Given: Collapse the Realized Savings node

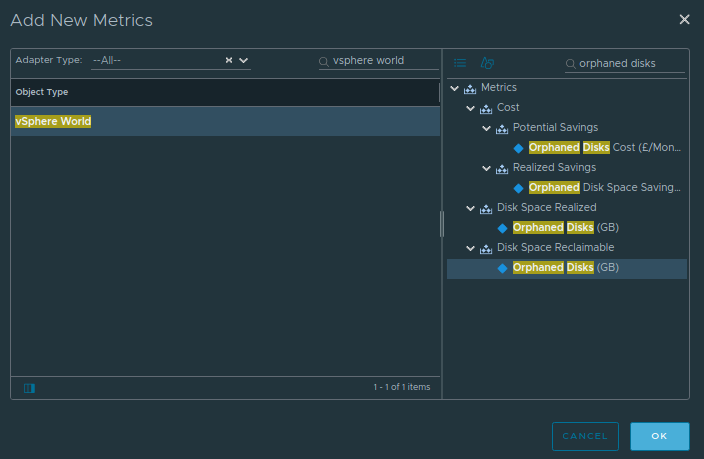Looking at the screenshot, I should click(x=486, y=168).
